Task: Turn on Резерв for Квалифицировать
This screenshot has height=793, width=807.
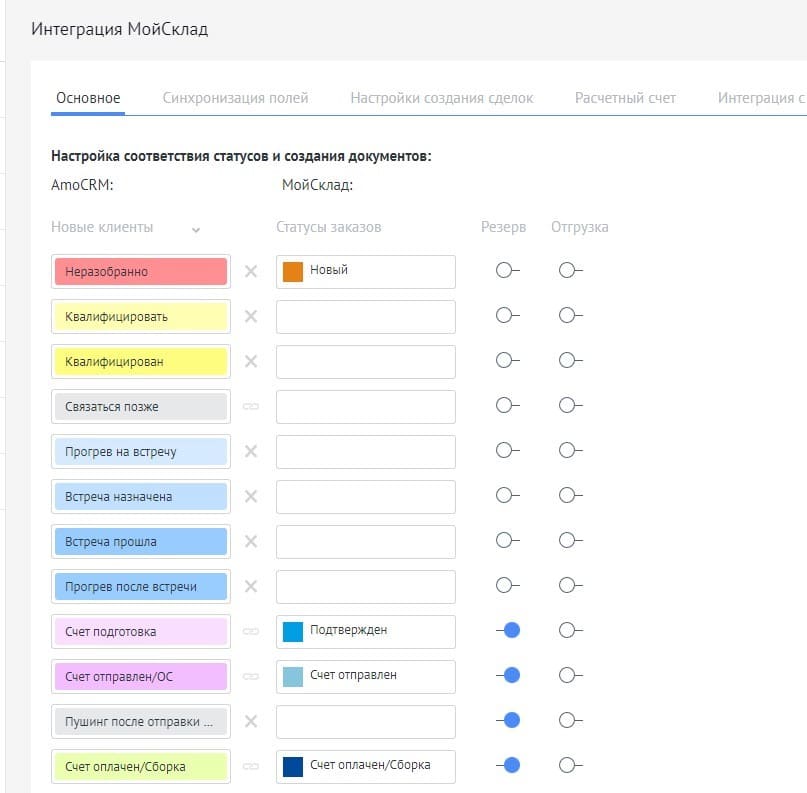Action: pyautogui.click(x=507, y=315)
